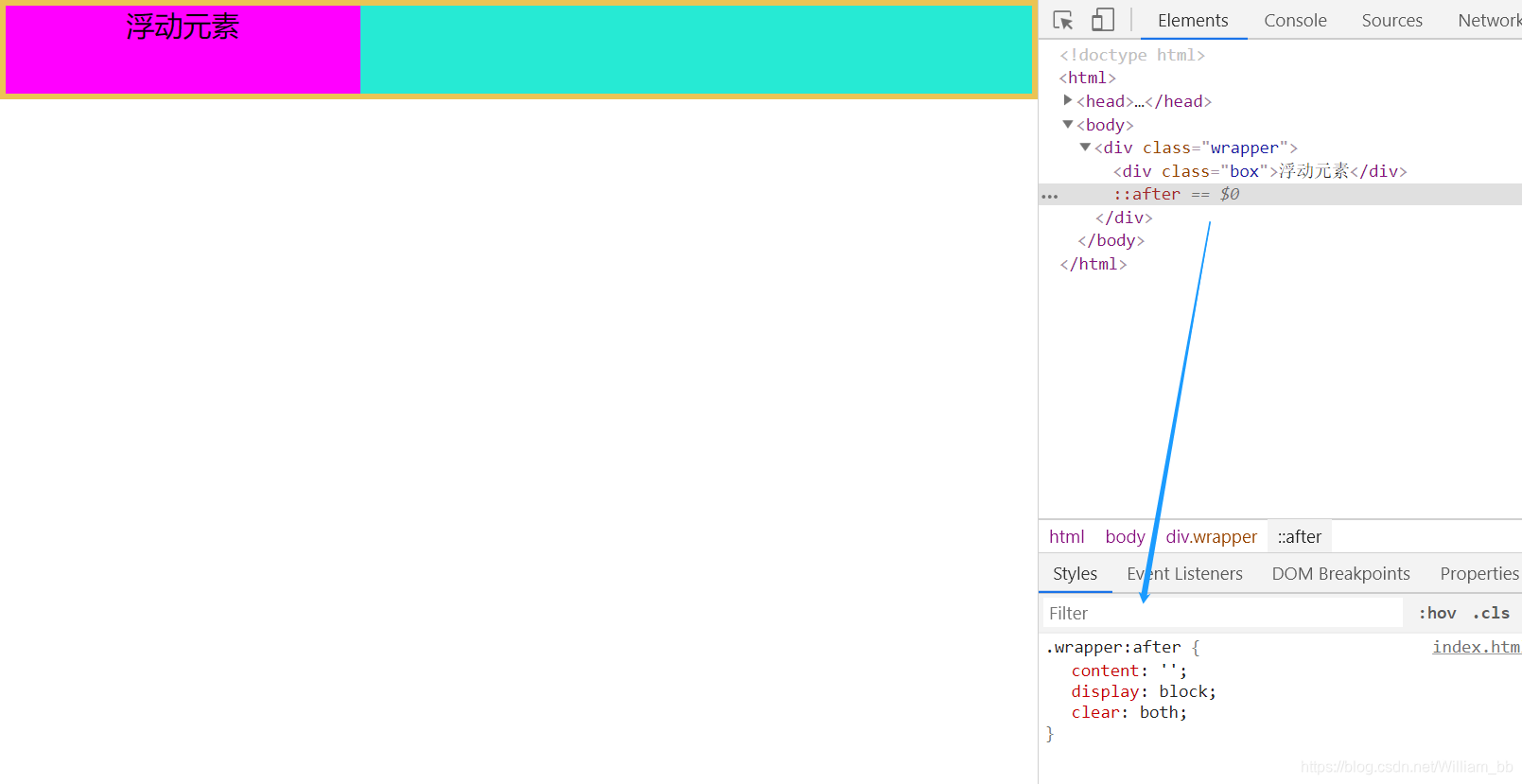Select the Styles sub-tab

(x=1076, y=574)
